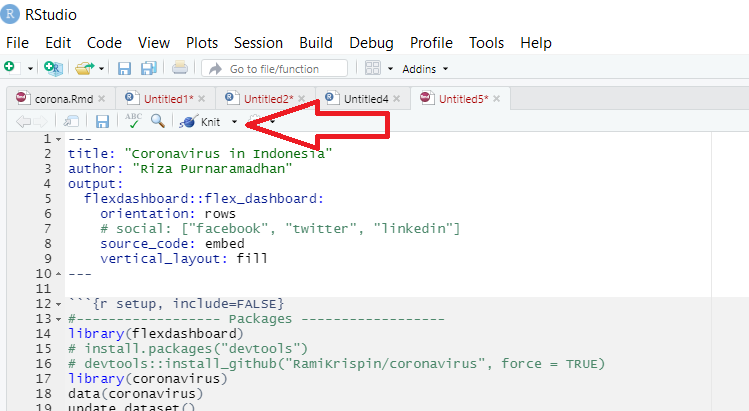Click the Go to file/function field
The height and width of the screenshot is (411, 749).
pos(274,68)
